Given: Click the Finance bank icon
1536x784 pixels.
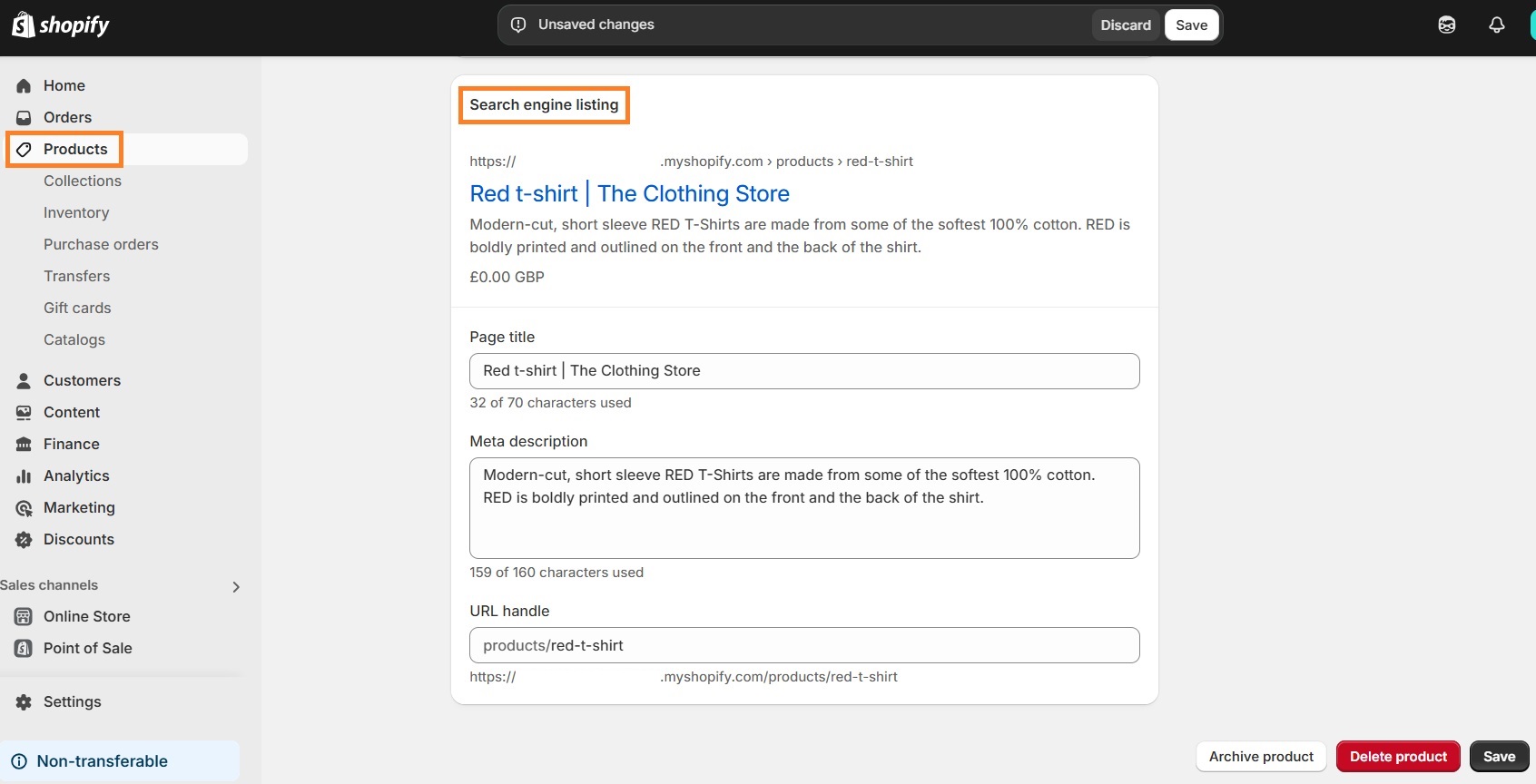Looking at the screenshot, I should click(x=24, y=444).
